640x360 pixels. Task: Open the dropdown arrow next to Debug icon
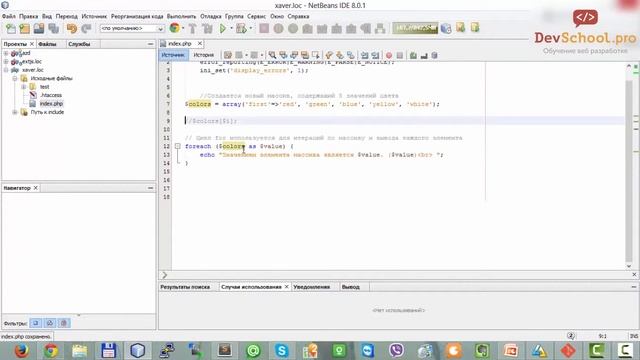pos(250,29)
